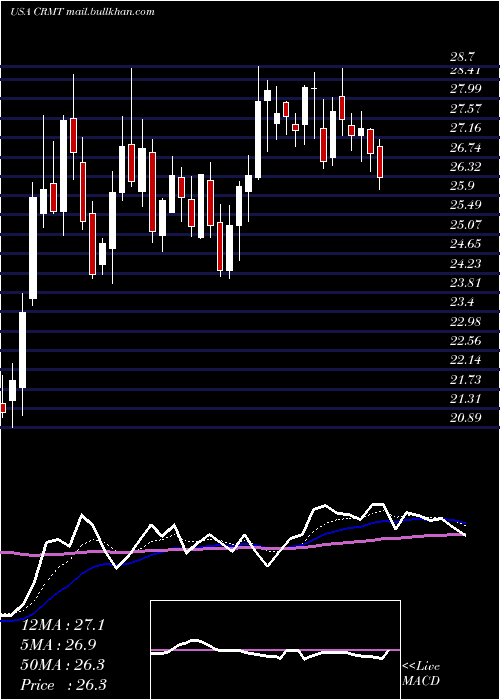Click the 'USA CRMT mail.bullkhan.com' header text
Screen dimensions: 500x700
(82, 12)
